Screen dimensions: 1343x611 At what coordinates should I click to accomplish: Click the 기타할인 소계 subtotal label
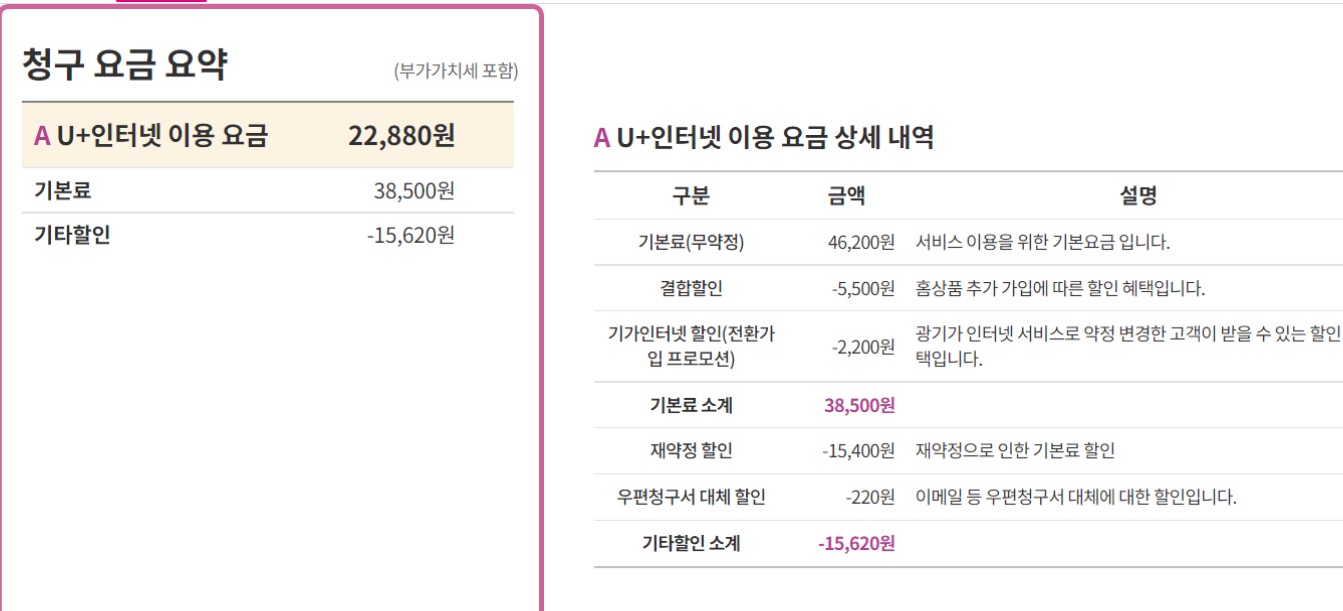[x=690, y=544]
